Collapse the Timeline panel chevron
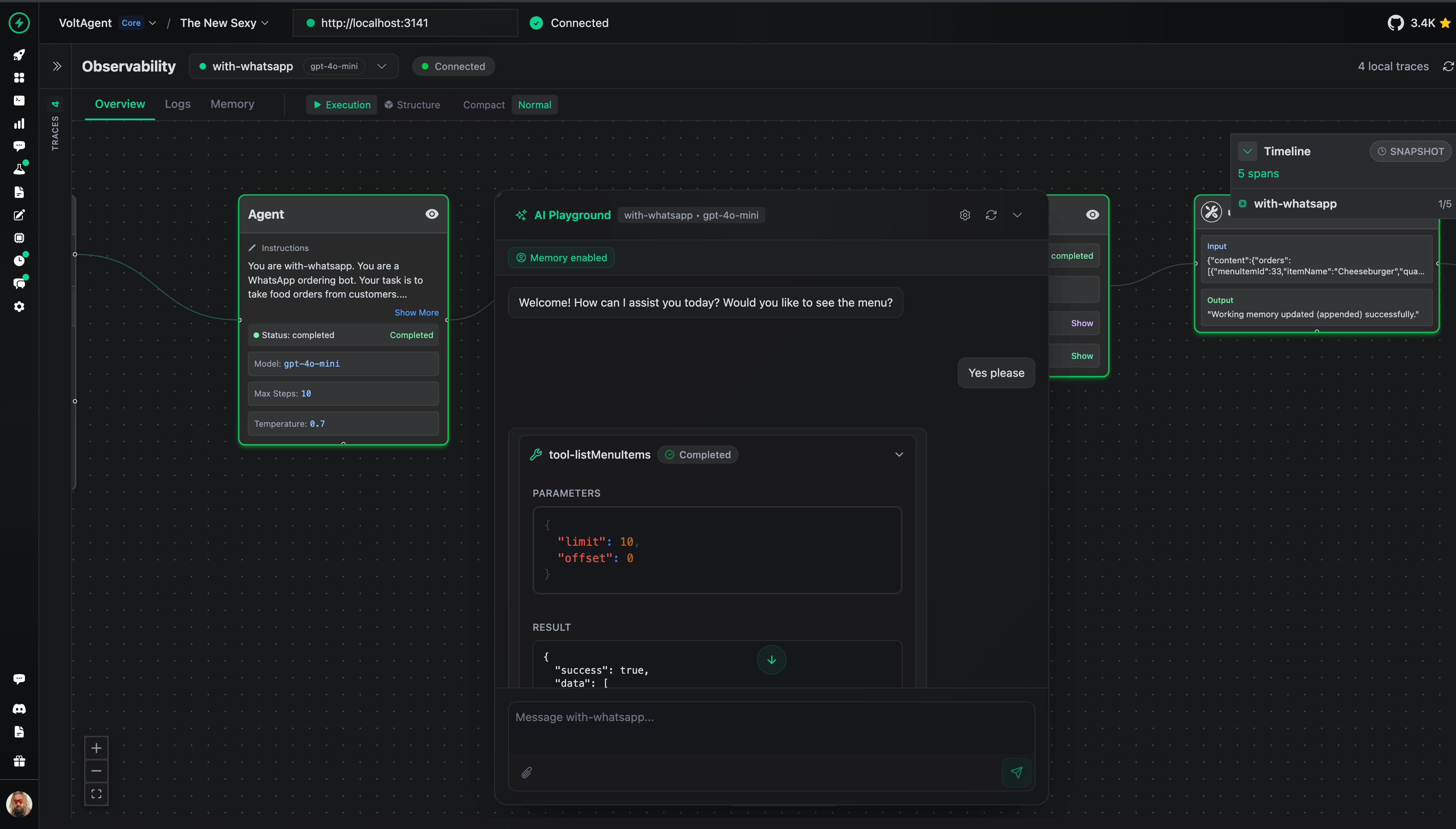The image size is (1456, 829). (1247, 151)
